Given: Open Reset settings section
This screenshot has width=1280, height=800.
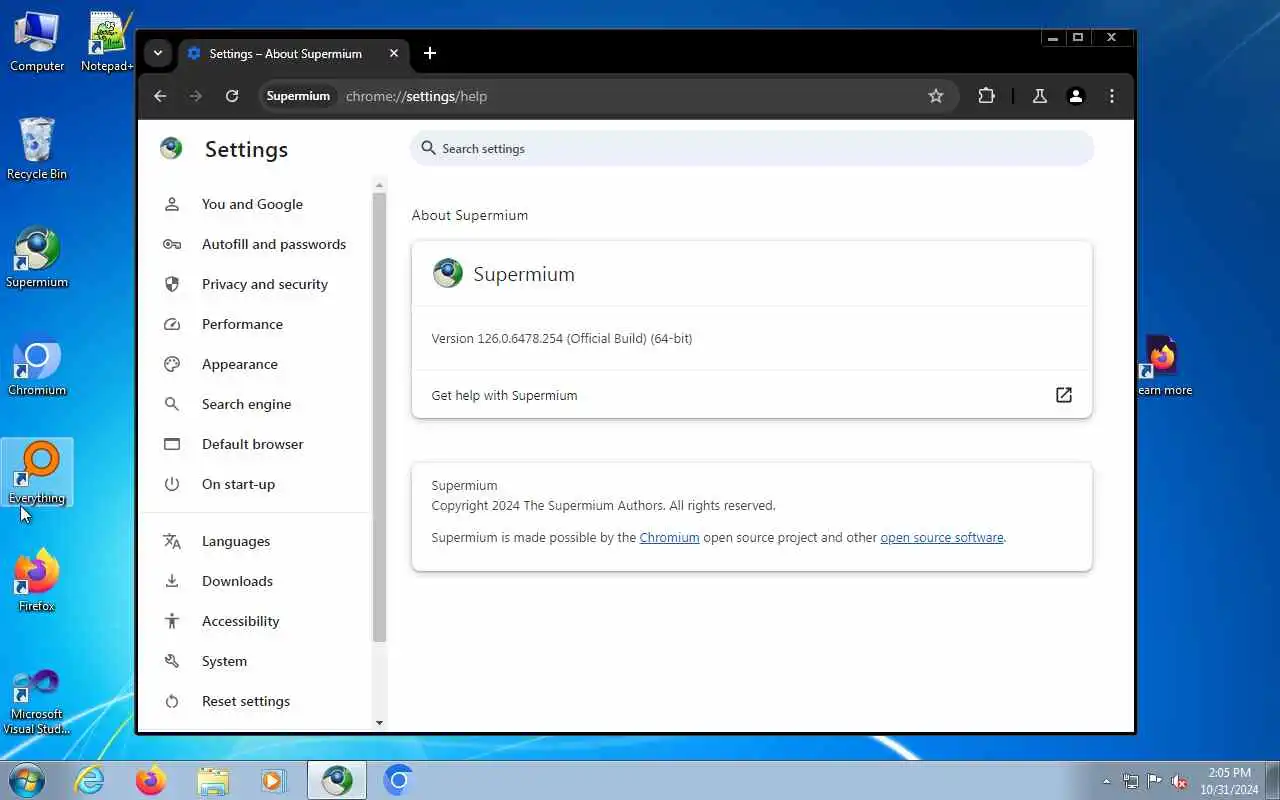Looking at the screenshot, I should (245, 701).
